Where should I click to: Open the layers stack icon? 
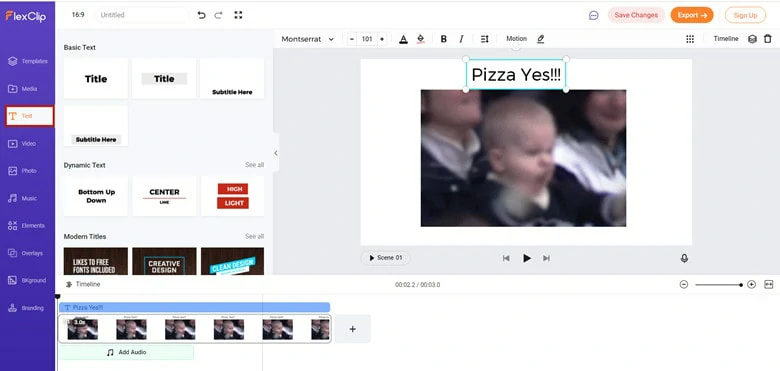point(753,39)
